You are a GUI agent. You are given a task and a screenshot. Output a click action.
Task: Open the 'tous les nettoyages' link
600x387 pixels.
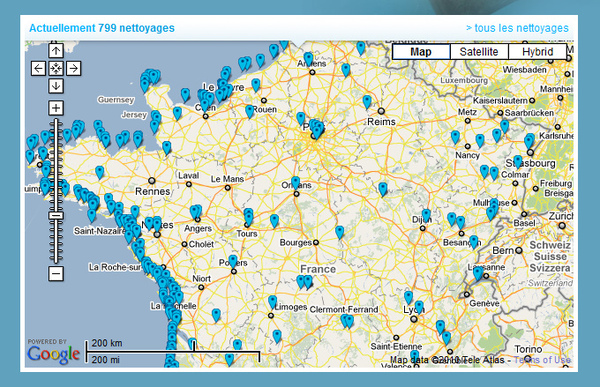tap(517, 28)
